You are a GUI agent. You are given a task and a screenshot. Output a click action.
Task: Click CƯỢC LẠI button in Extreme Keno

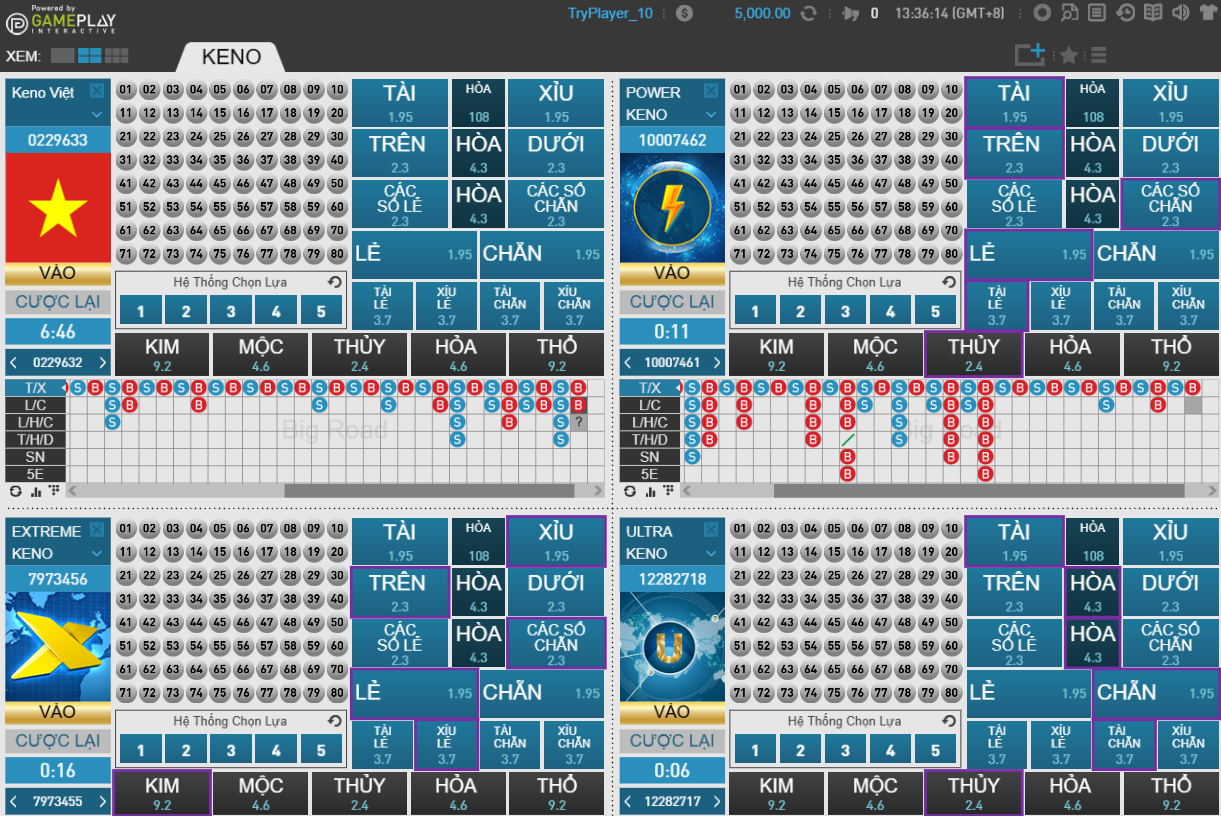click(x=57, y=741)
